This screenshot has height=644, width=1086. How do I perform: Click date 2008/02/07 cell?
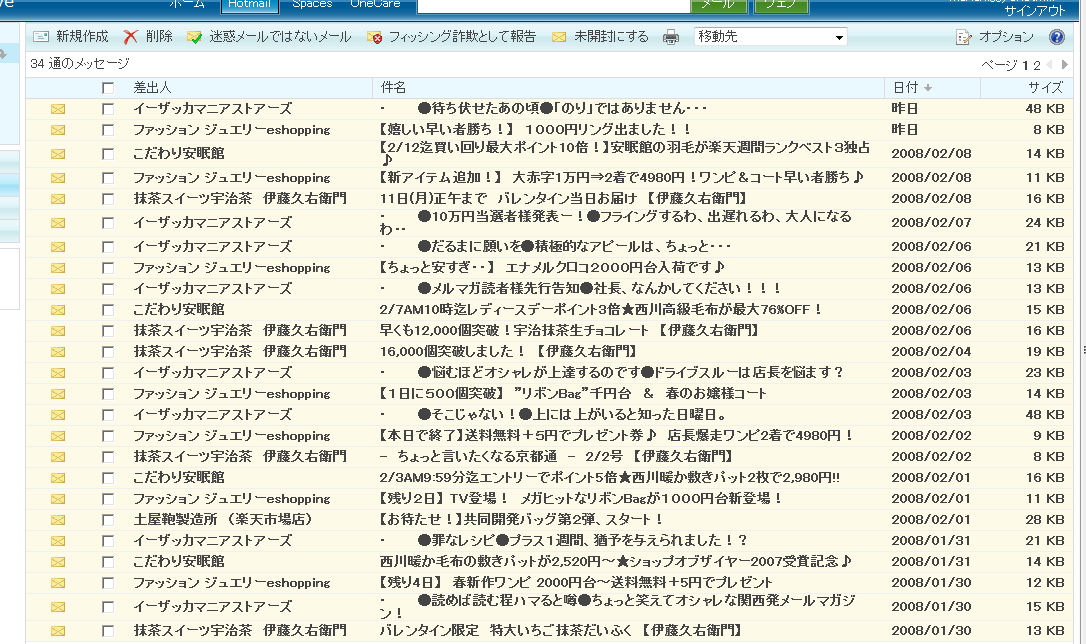tap(931, 223)
